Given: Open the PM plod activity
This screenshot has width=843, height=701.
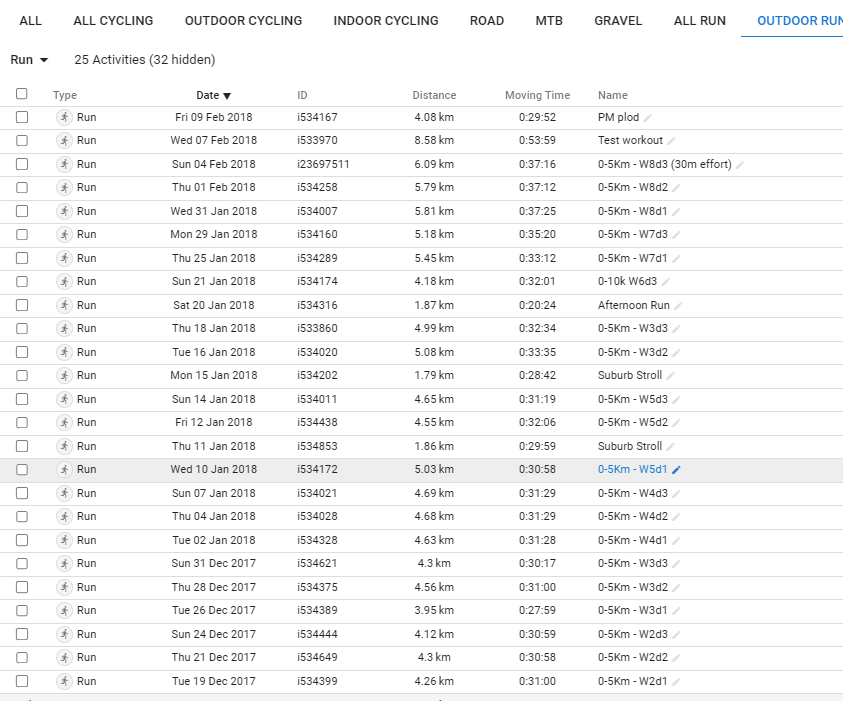Looking at the screenshot, I should (618, 117).
